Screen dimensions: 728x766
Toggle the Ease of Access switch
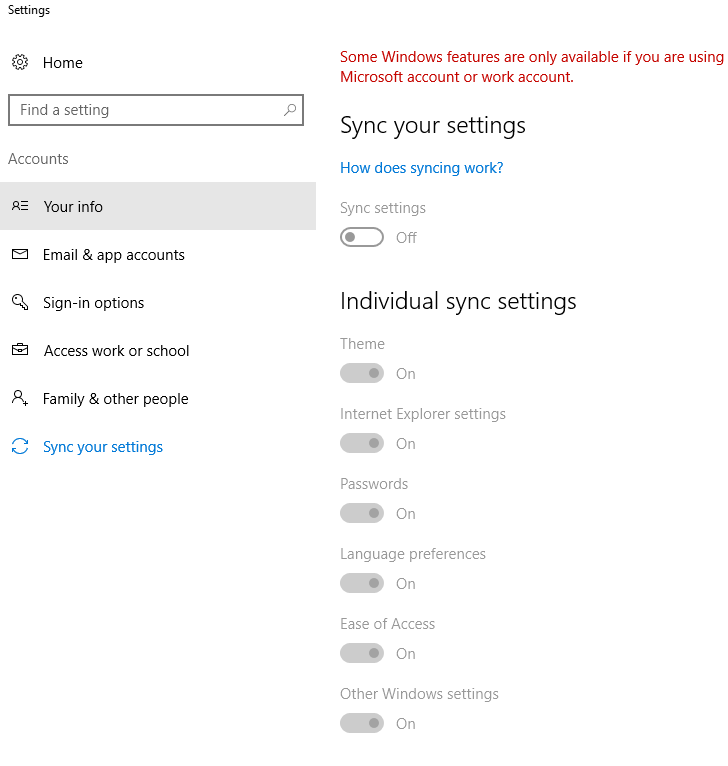[x=362, y=653]
